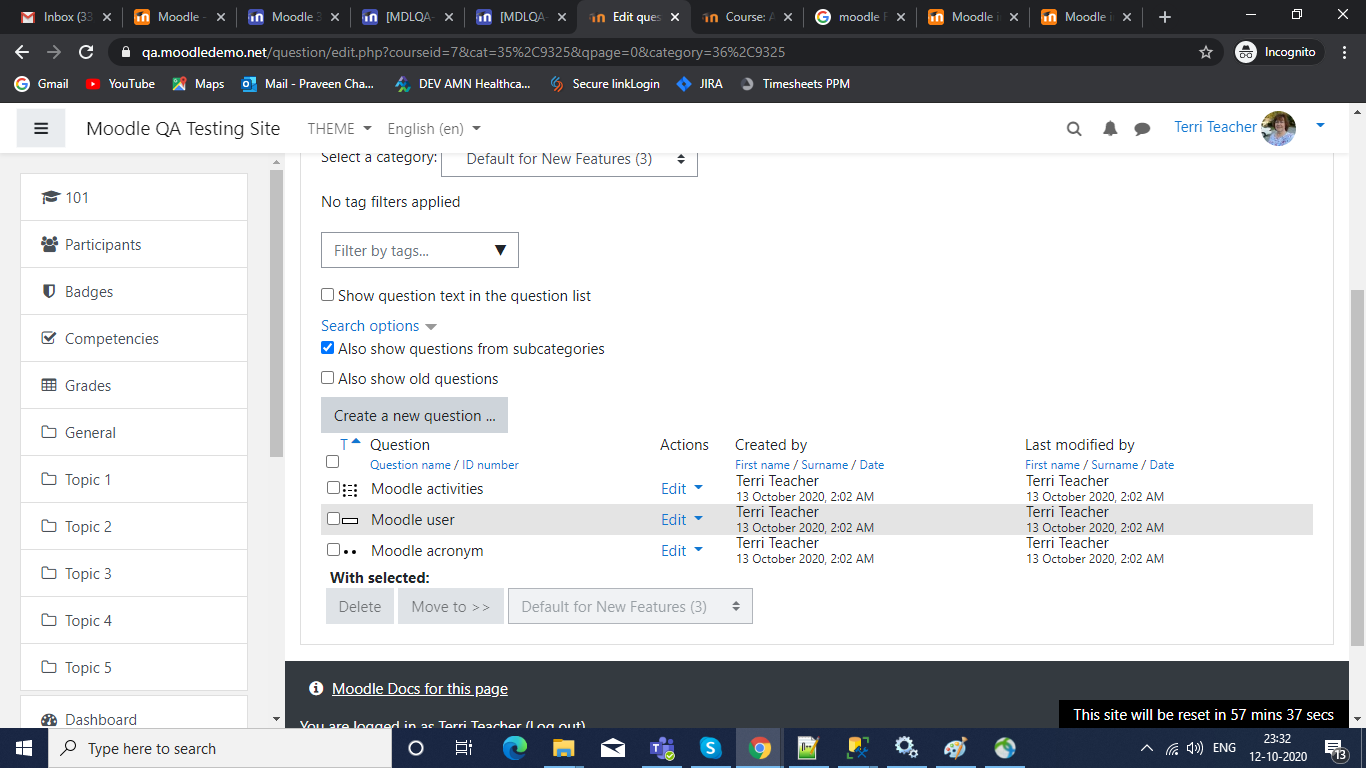
Task: Select the Moodle user question checkbox
Action: pos(333,519)
